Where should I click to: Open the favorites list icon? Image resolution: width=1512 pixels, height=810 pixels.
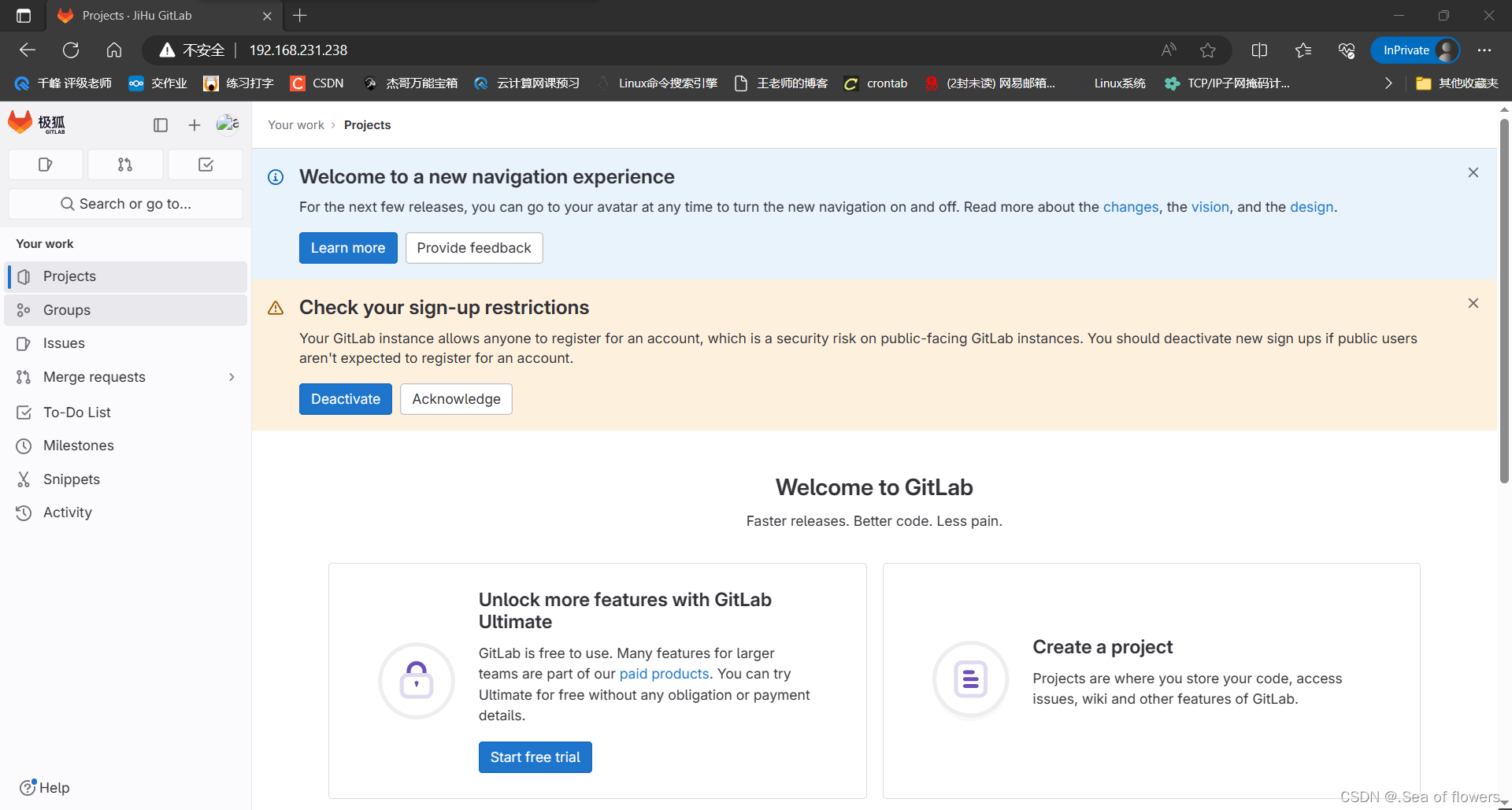tap(1303, 50)
